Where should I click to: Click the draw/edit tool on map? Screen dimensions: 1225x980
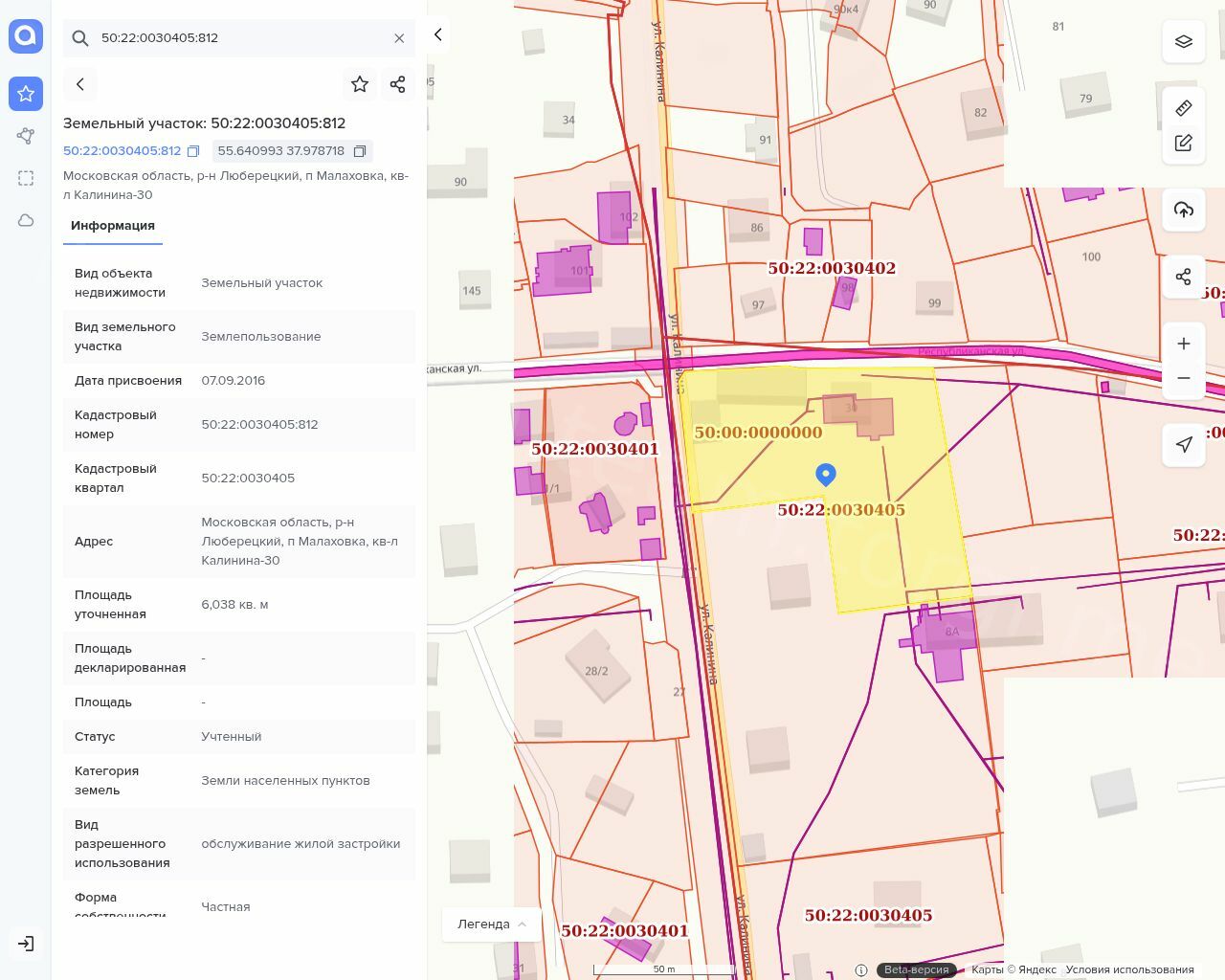1184,143
